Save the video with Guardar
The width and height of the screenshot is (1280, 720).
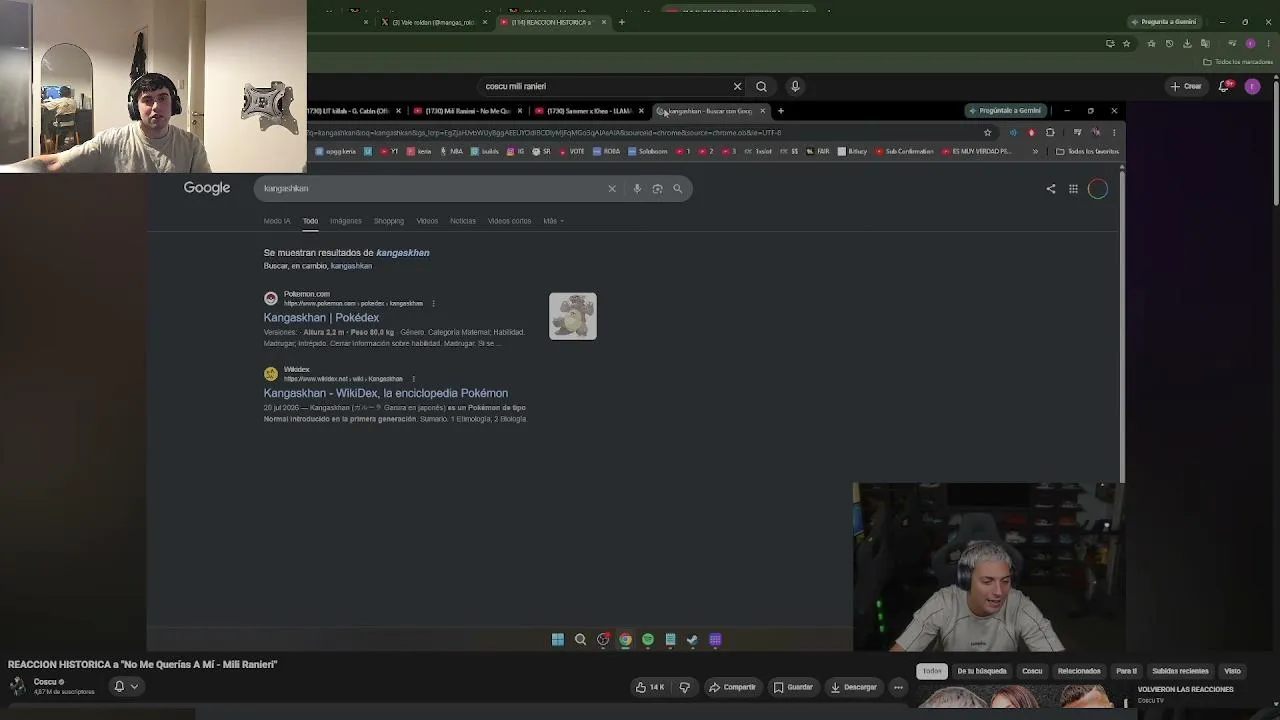point(793,687)
